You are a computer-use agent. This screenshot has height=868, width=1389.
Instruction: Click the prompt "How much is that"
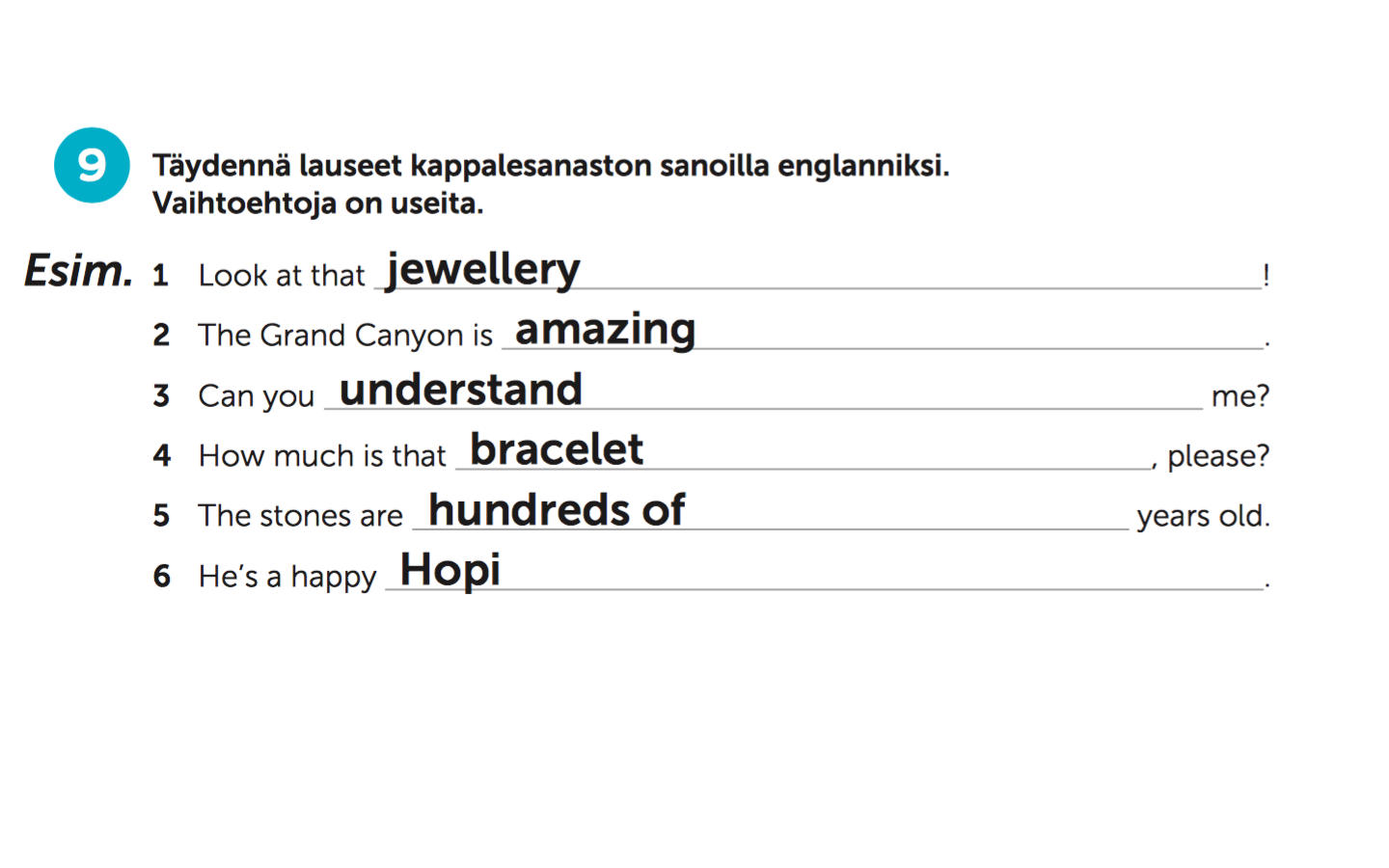coord(322,455)
